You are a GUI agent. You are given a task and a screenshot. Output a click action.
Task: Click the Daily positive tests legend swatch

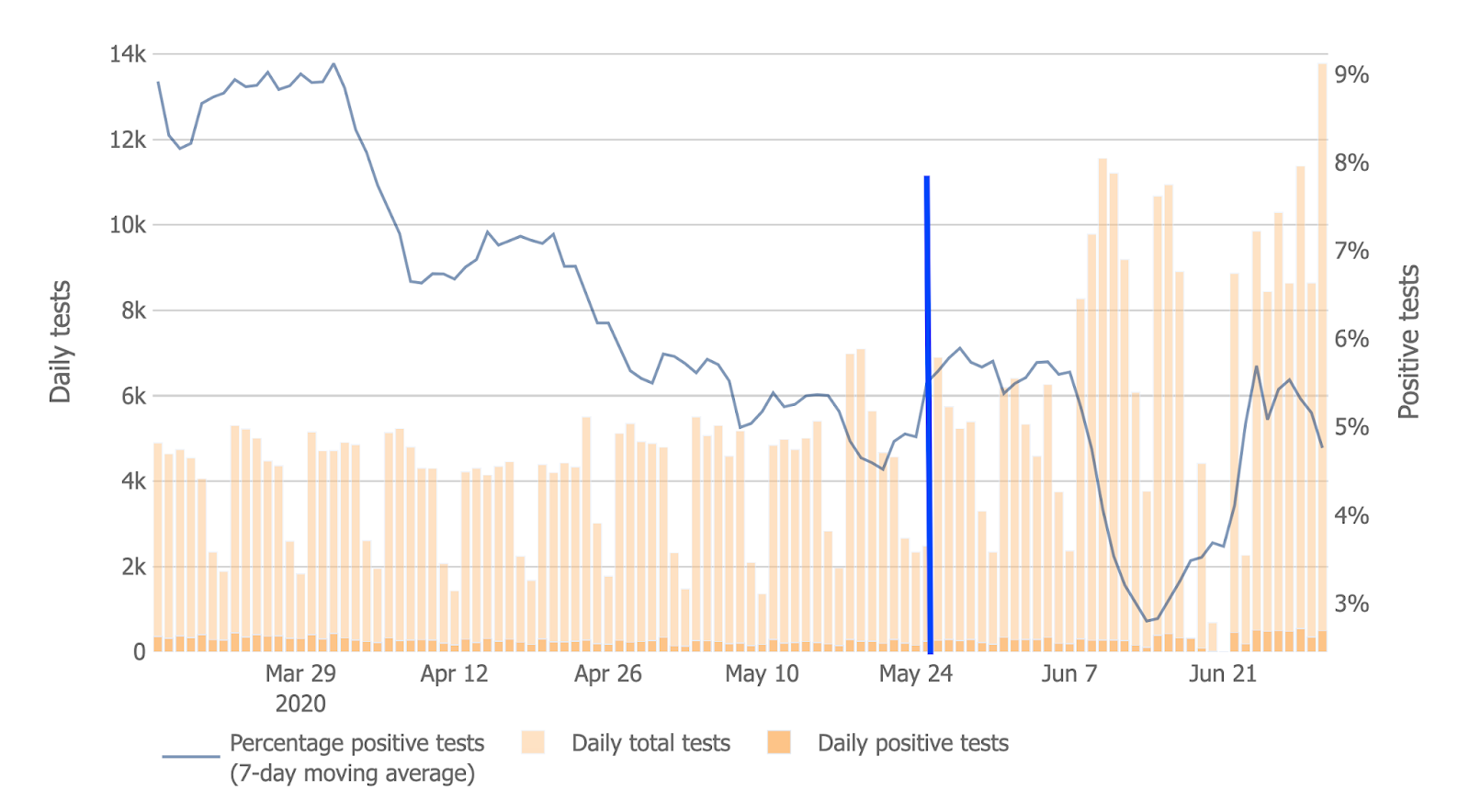click(x=779, y=743)
